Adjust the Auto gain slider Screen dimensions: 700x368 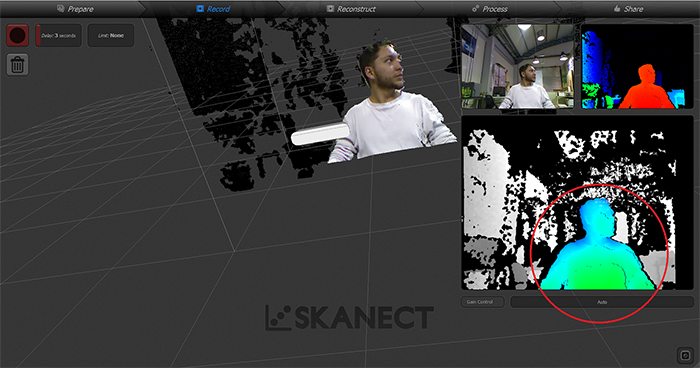point(602,302)
